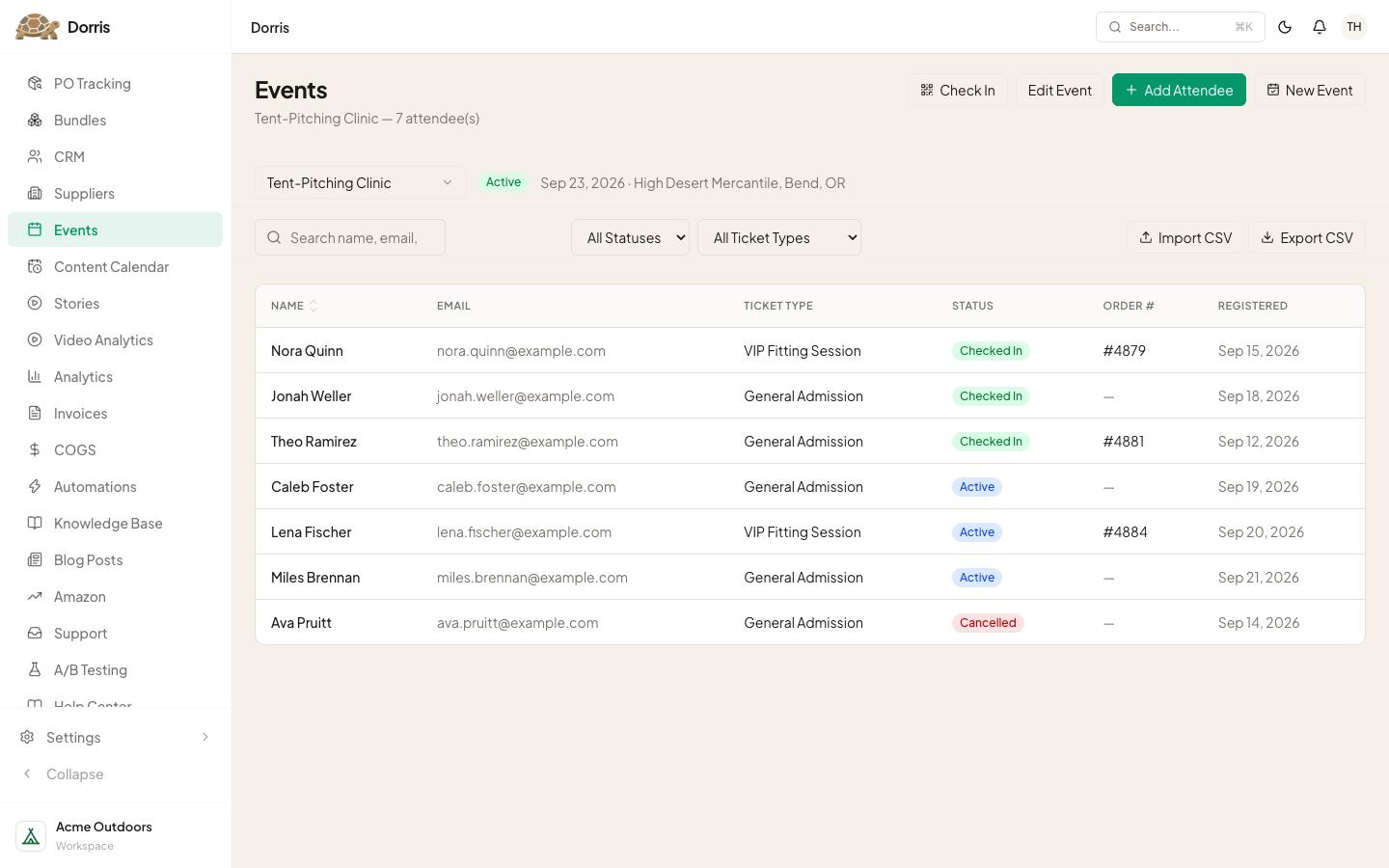1389x868 pixels.
Task: Click the Bundles sidebar icon
Action: coord(35,120)
